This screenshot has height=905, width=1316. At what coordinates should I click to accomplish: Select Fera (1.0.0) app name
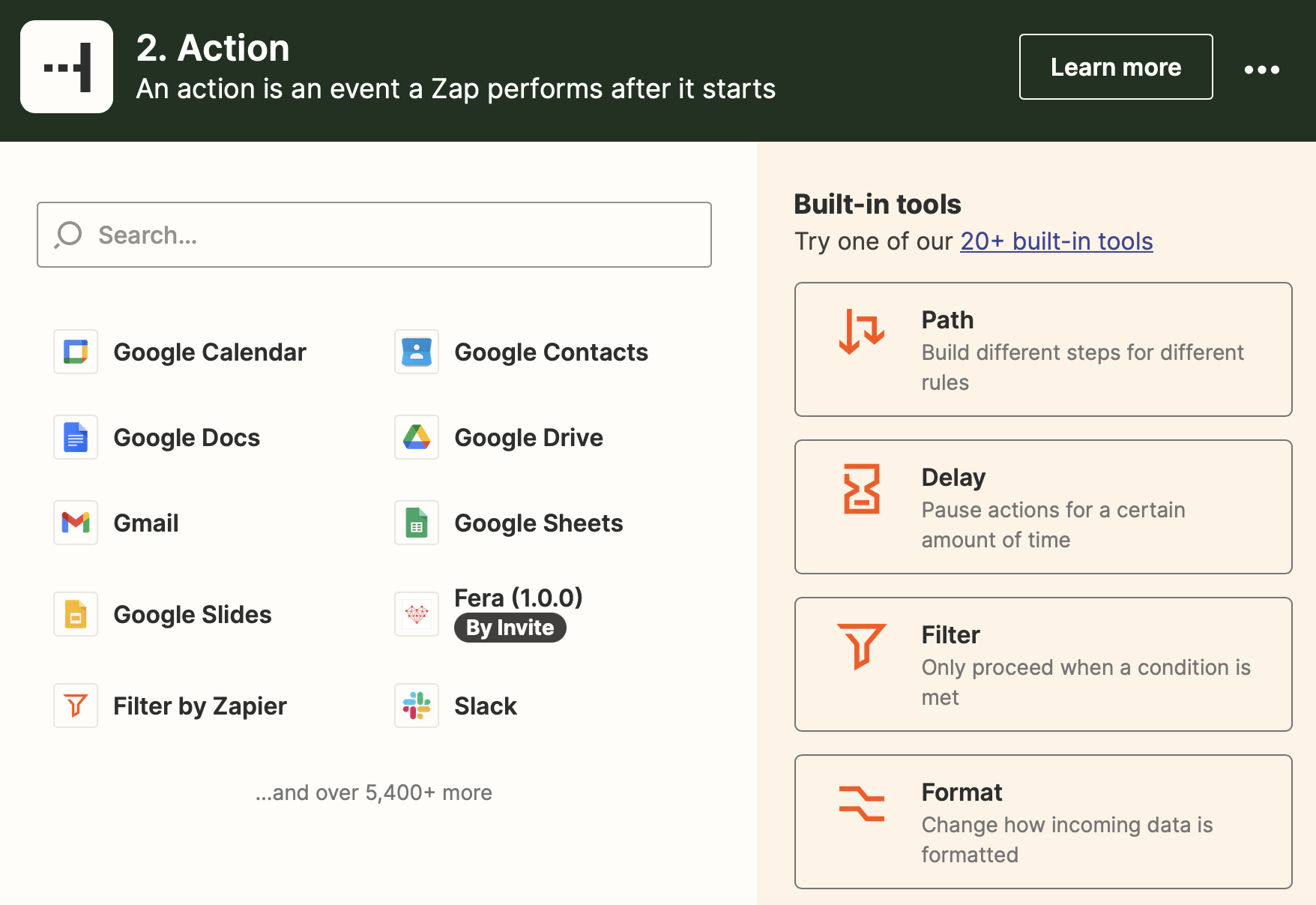pyautogui.click(x=519, y=598)
